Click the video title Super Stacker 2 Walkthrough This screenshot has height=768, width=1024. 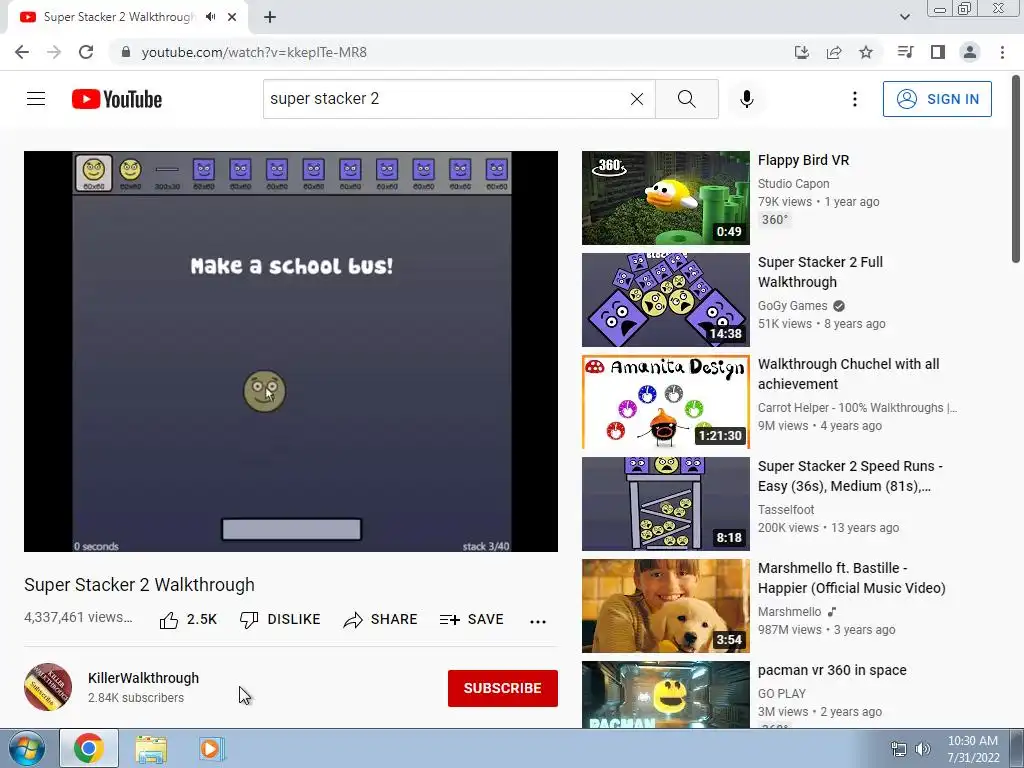click(x=139, y=584)
